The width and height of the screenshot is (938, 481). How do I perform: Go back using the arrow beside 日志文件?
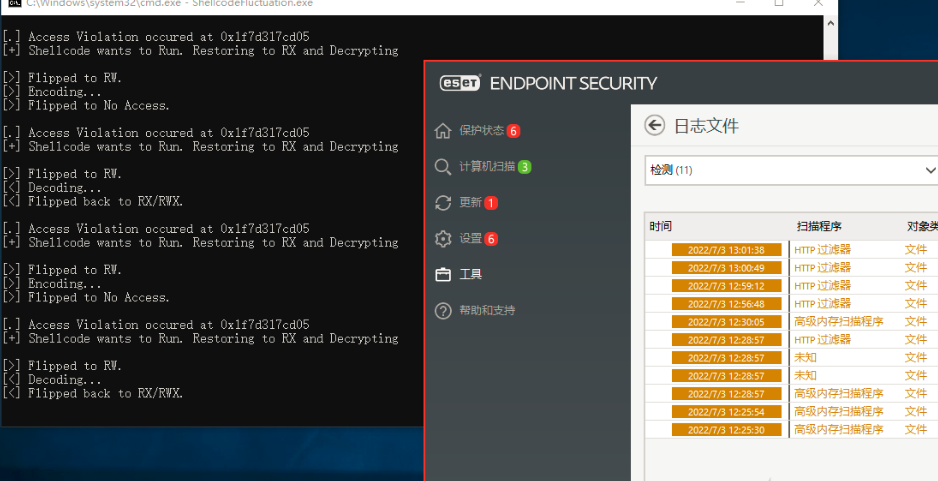(x=654, y=125)
